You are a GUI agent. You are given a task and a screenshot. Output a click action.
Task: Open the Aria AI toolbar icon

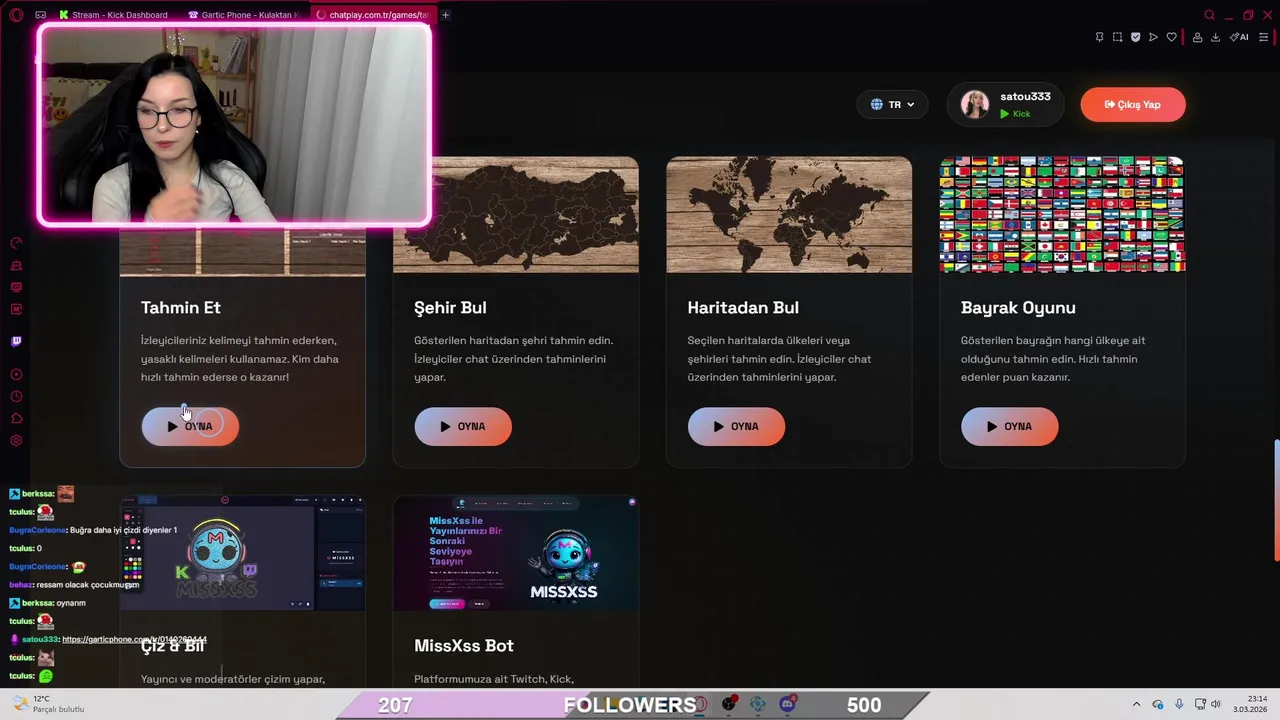coord(1239,37)
